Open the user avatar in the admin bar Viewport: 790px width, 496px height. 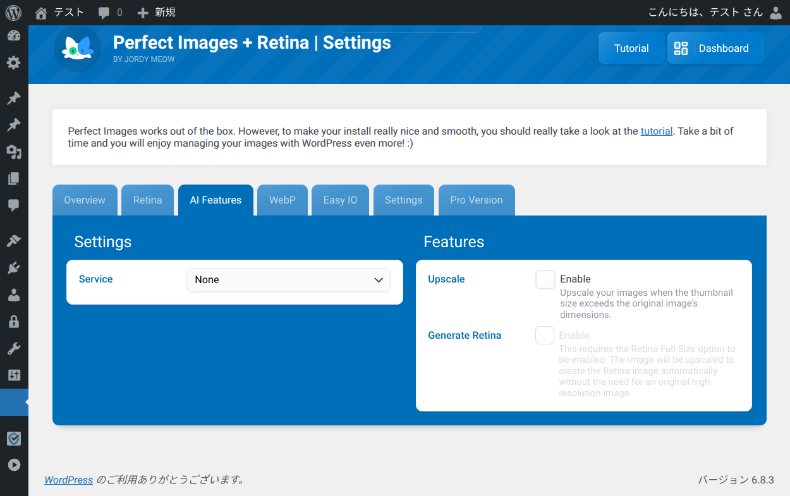click(x=776, y=13)
